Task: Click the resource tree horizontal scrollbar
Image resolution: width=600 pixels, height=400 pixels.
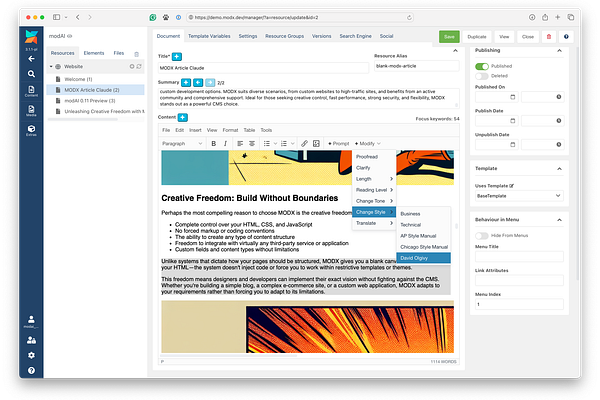Action: 83,119
